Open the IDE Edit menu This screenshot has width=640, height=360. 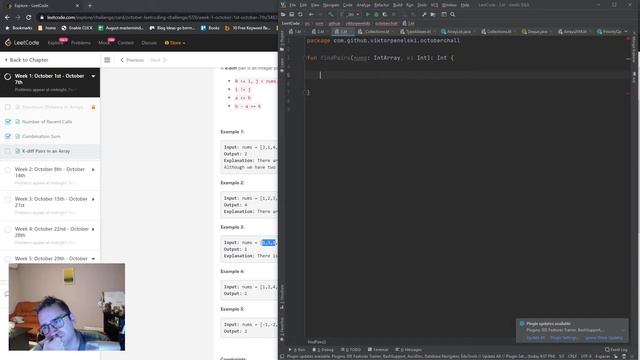[x=303, y=5]
